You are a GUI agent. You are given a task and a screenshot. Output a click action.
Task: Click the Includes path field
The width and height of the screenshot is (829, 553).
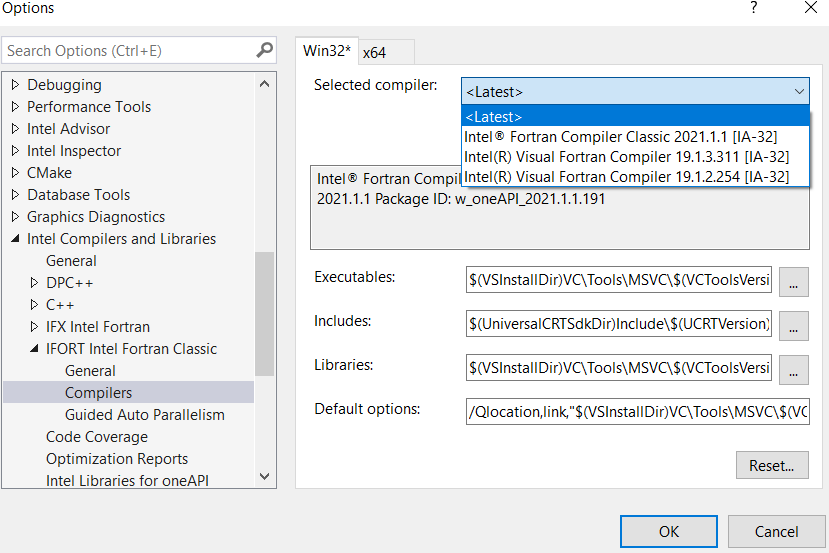619,324
